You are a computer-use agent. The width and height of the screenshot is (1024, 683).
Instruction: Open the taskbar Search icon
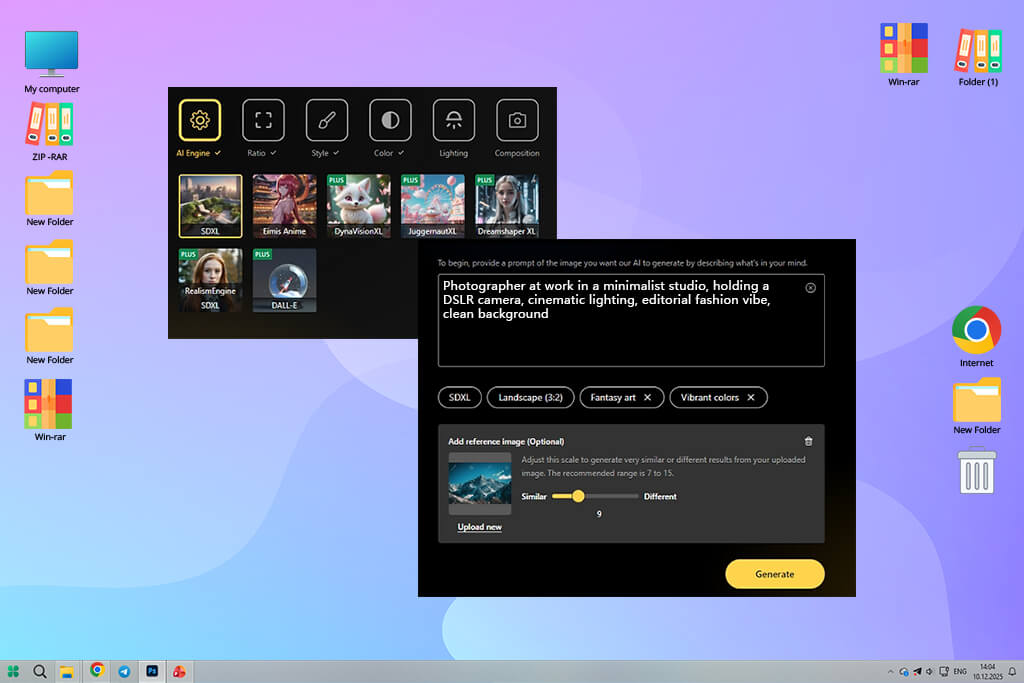(40, 671)
